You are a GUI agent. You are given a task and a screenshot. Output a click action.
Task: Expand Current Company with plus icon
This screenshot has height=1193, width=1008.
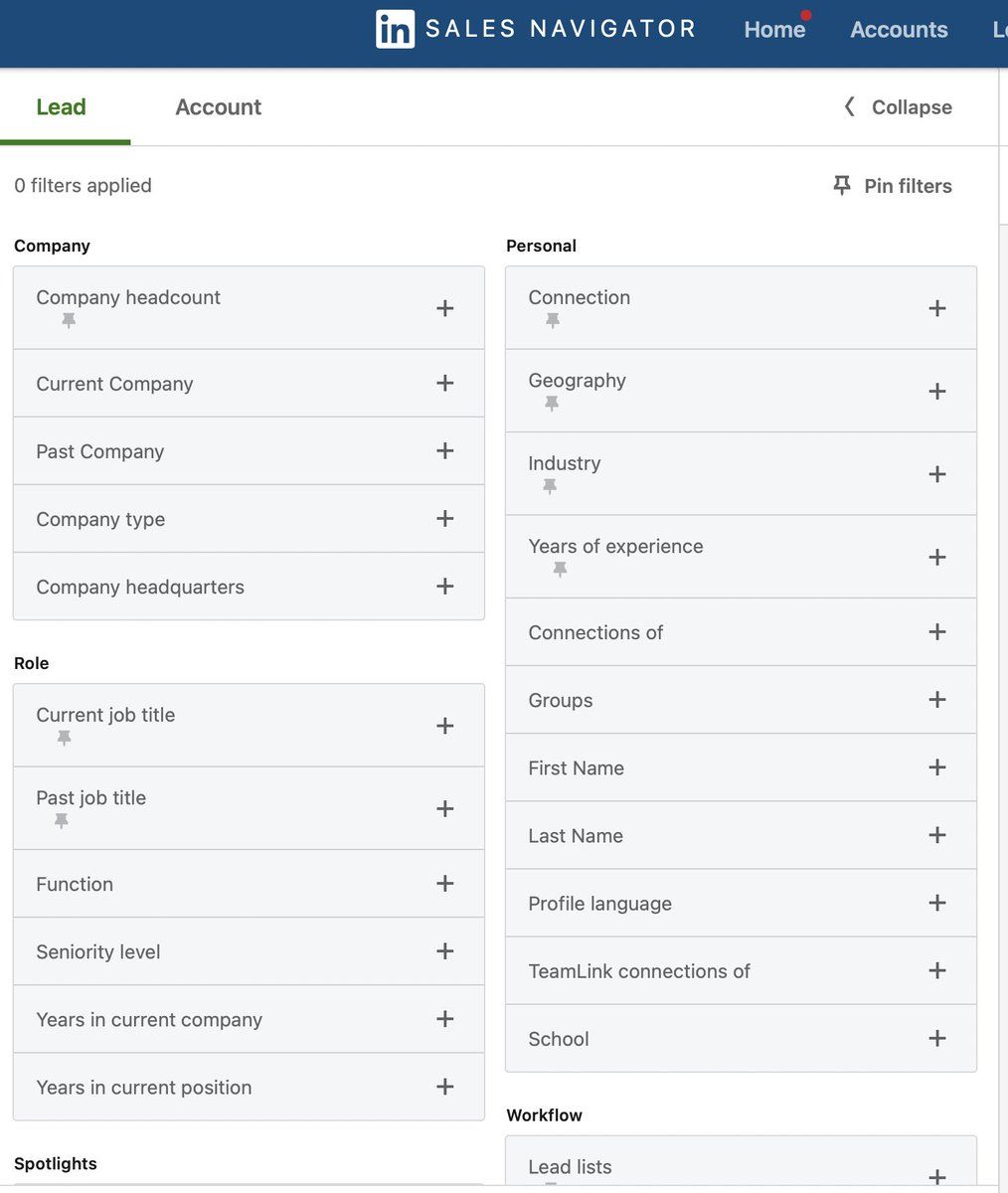(445, 383)
